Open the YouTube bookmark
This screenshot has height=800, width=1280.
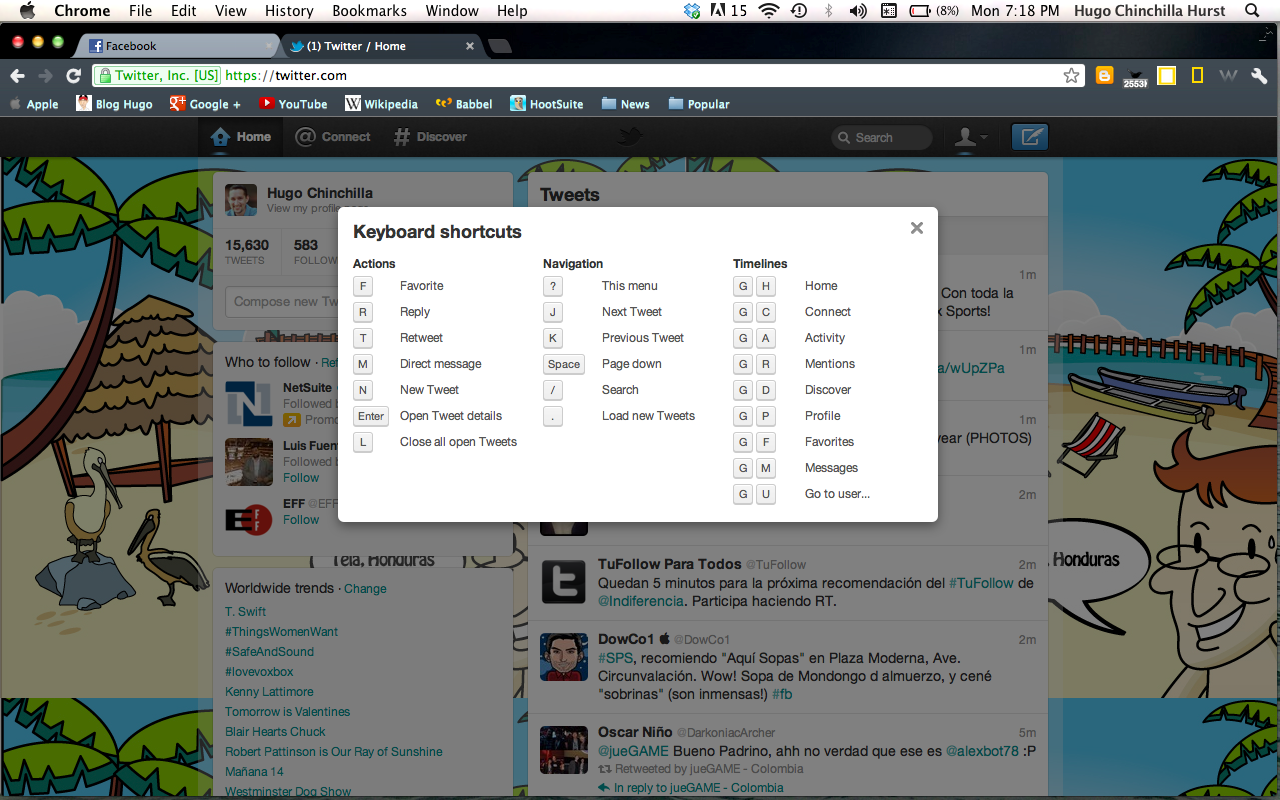pos(293,104)
